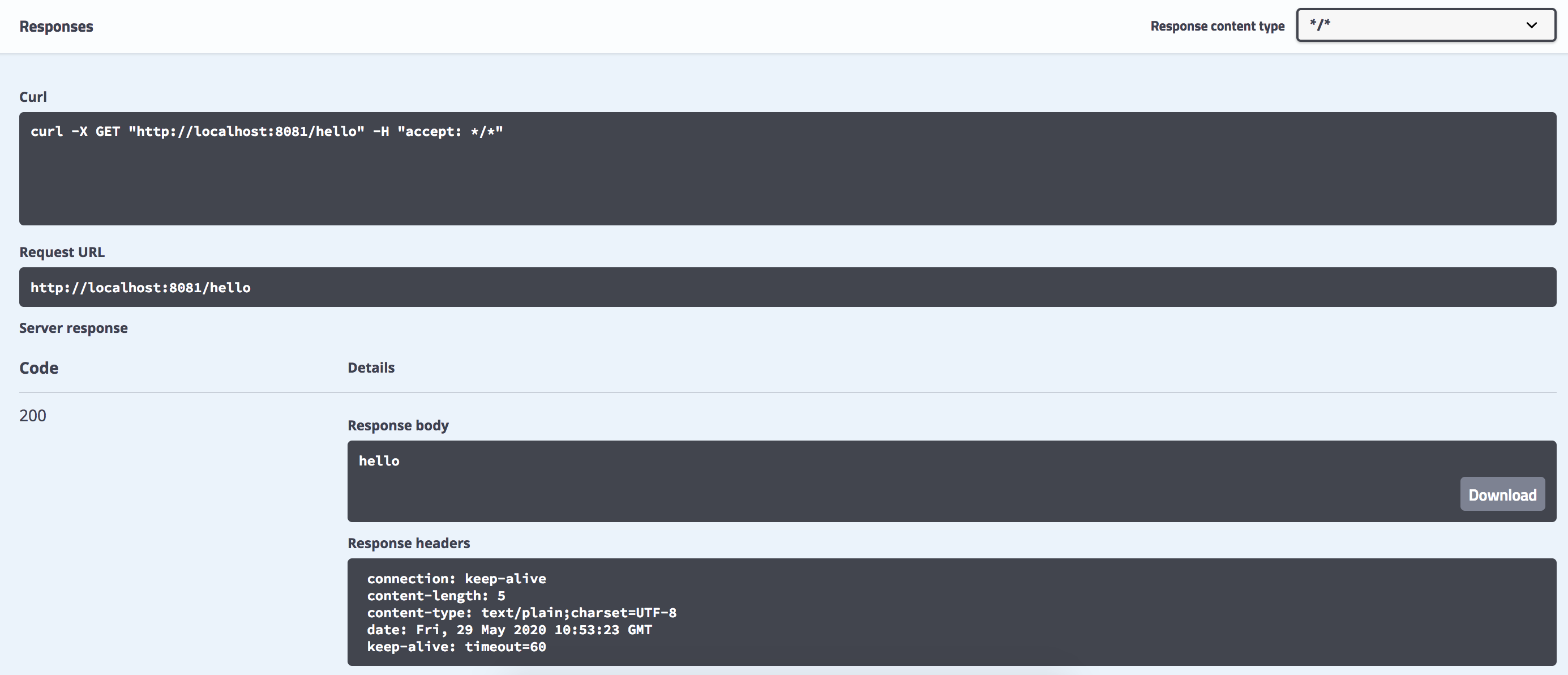Click the 'Response content type' label
Image resolution: width=1568 pixels, height=675 pixels.
coord(1217,26)
